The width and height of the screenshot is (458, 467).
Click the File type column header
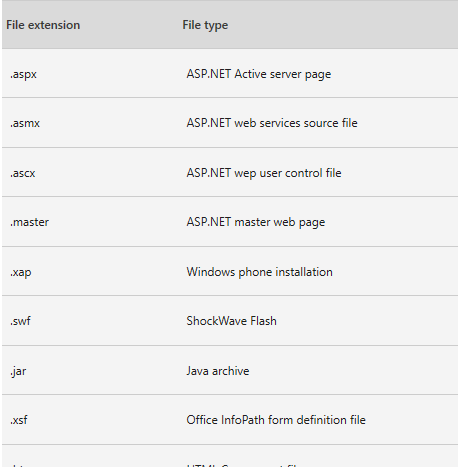pyautogui.click(x=205, y=25)
